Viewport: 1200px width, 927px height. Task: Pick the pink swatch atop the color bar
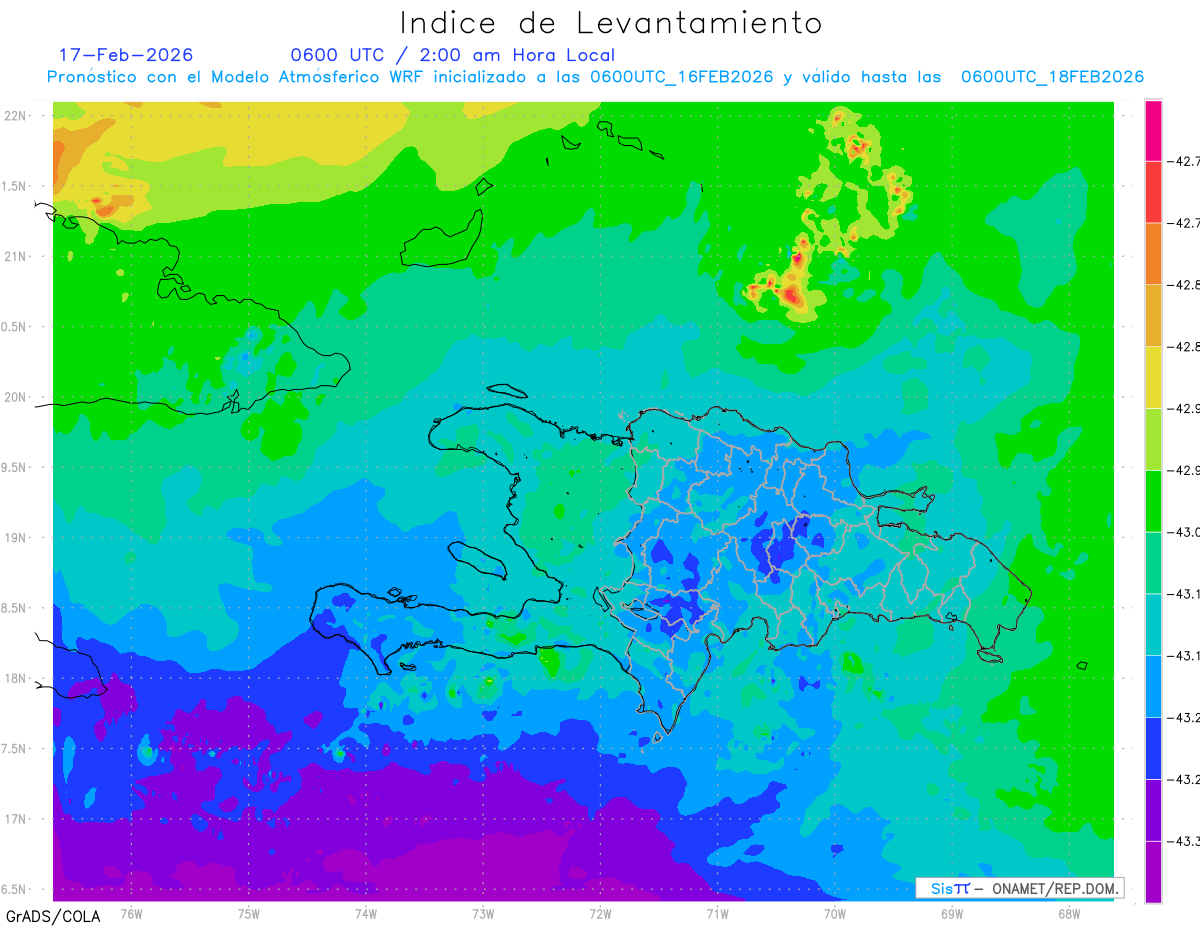pyautogui.click(x=1153, y=130)
